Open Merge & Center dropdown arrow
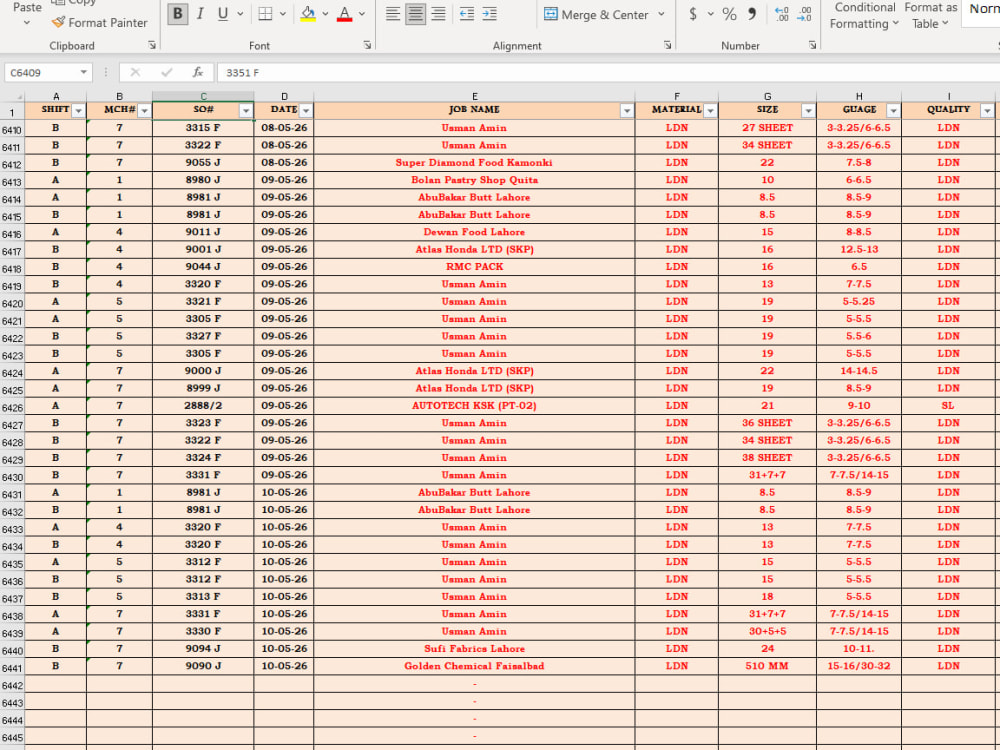1000x750 pixels. point(661,14)
